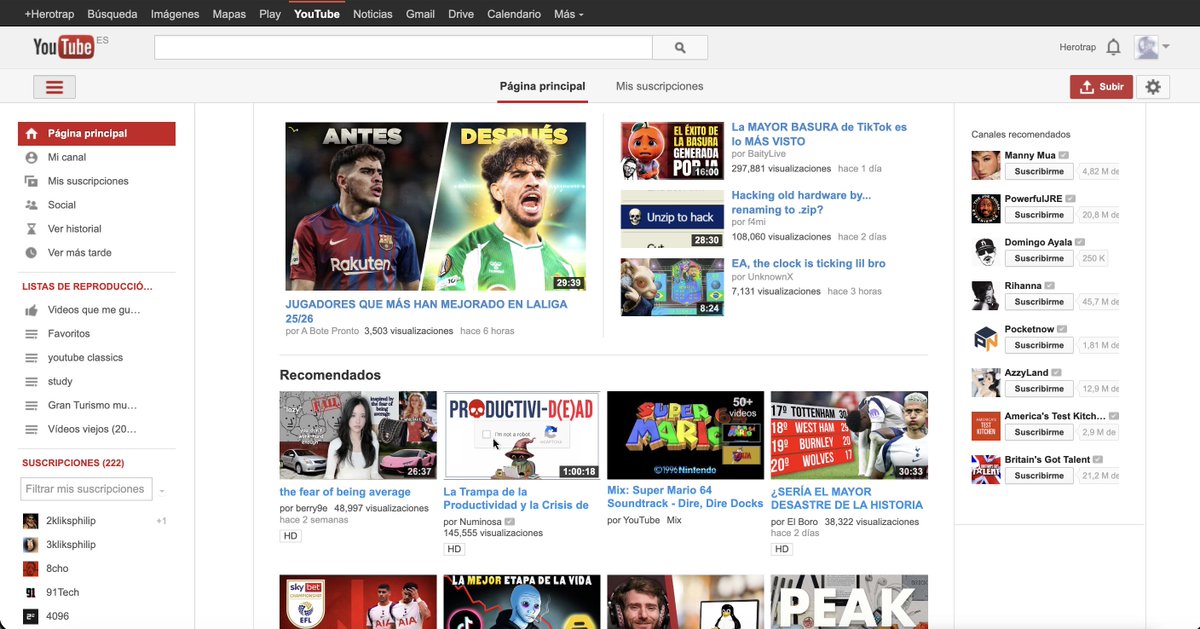
Task: Open the settings gear button
Action: pyautogui.click(x=1153, y=87)
